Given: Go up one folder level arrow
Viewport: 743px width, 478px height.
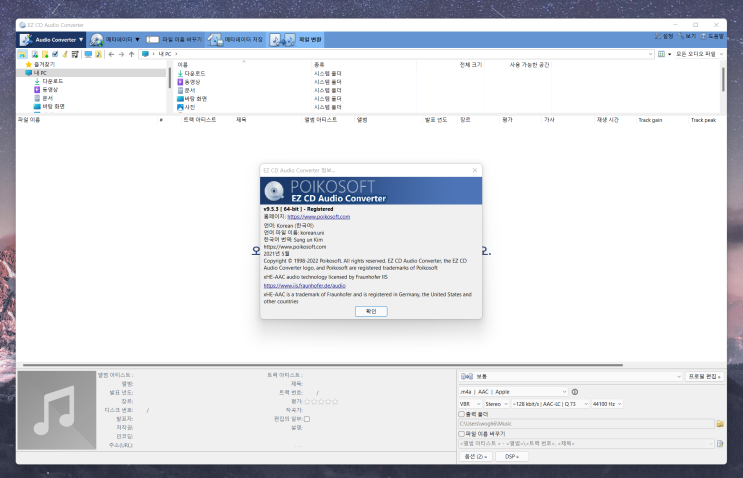Looking at the screenshot, I should 131,54.
